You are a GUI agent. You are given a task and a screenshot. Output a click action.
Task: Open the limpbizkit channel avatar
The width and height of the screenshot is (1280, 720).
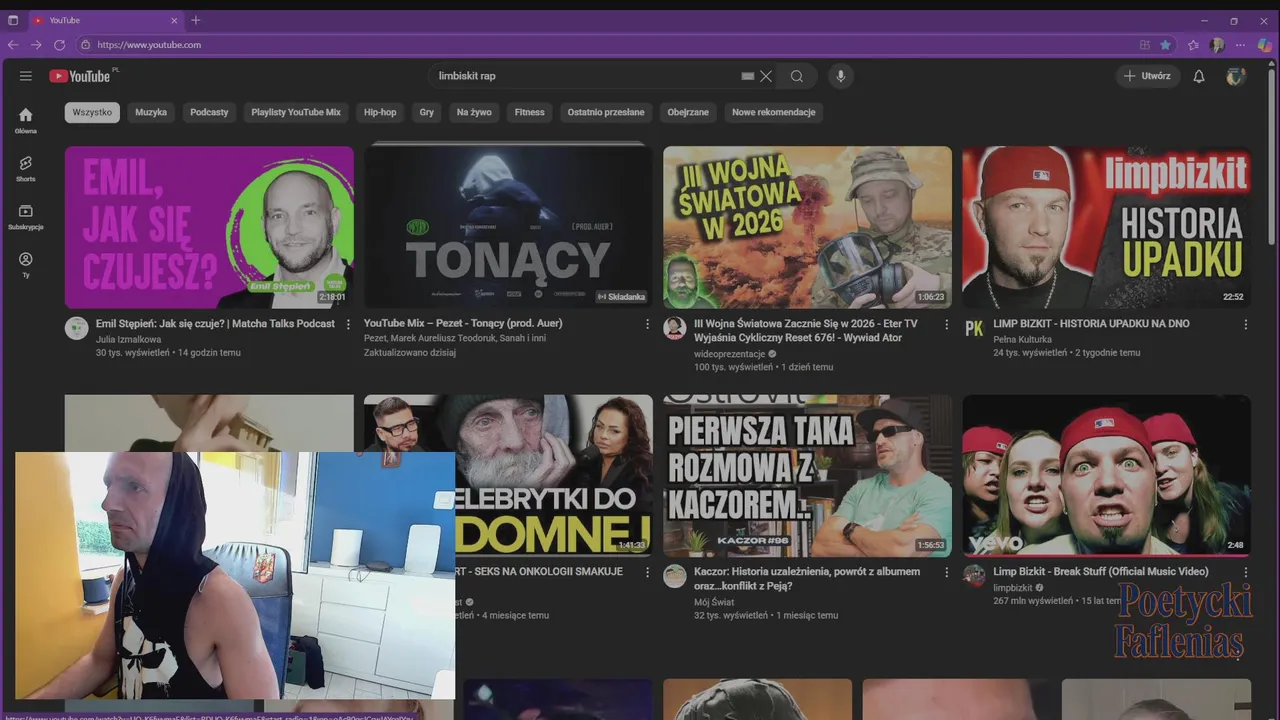coord(974,576)
